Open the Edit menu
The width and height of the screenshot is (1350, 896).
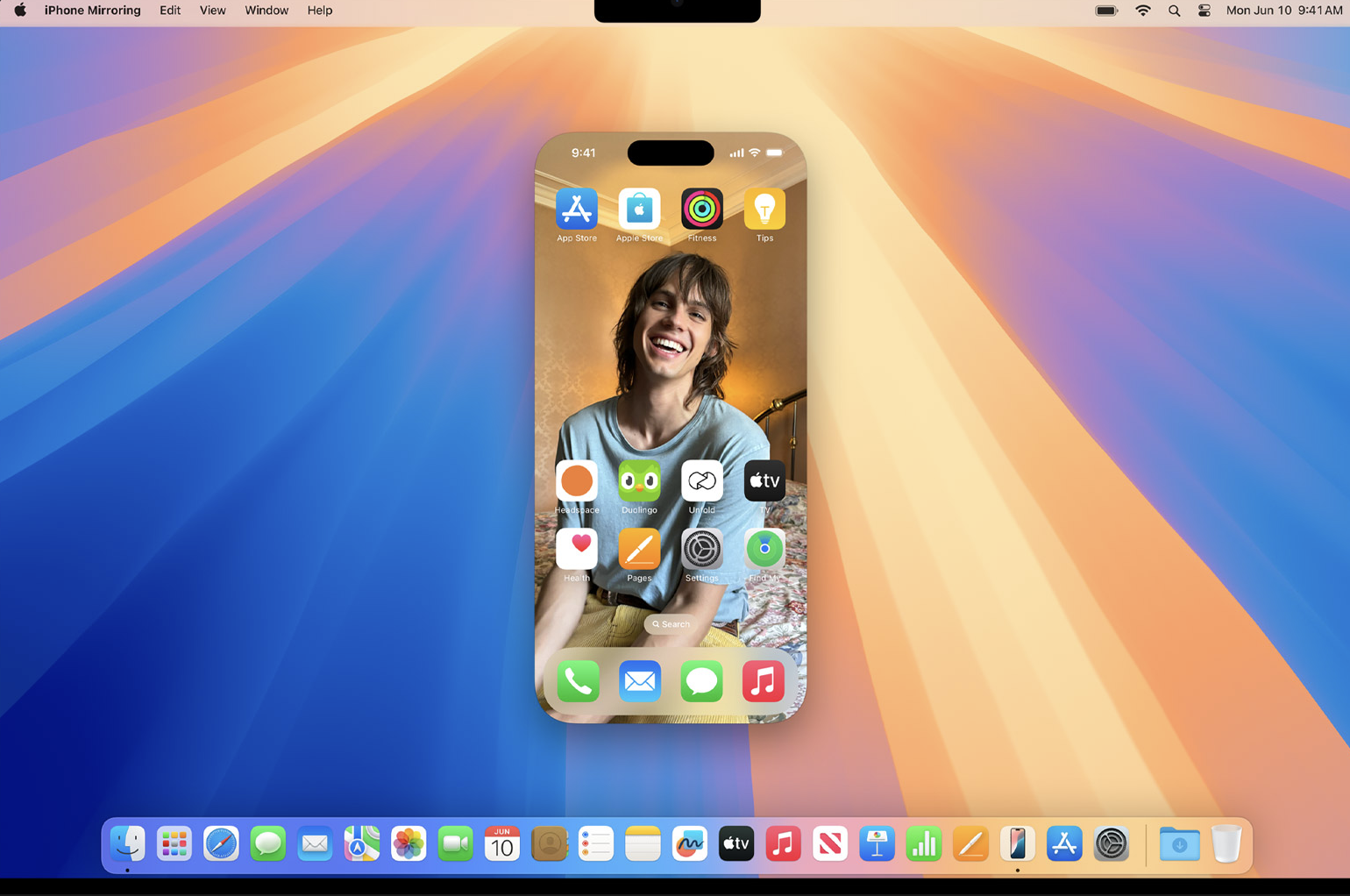tap(170, 11)
